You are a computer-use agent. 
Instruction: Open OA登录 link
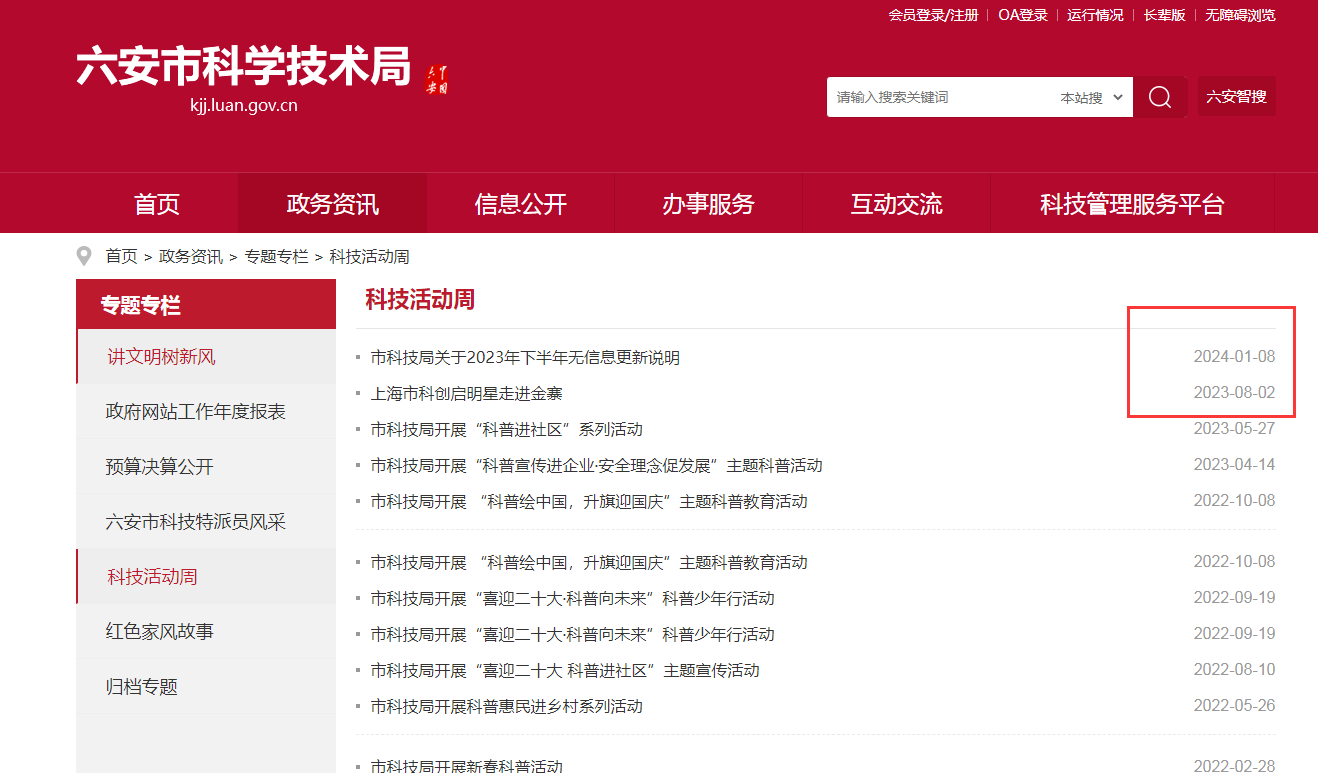coord(1023,15)
